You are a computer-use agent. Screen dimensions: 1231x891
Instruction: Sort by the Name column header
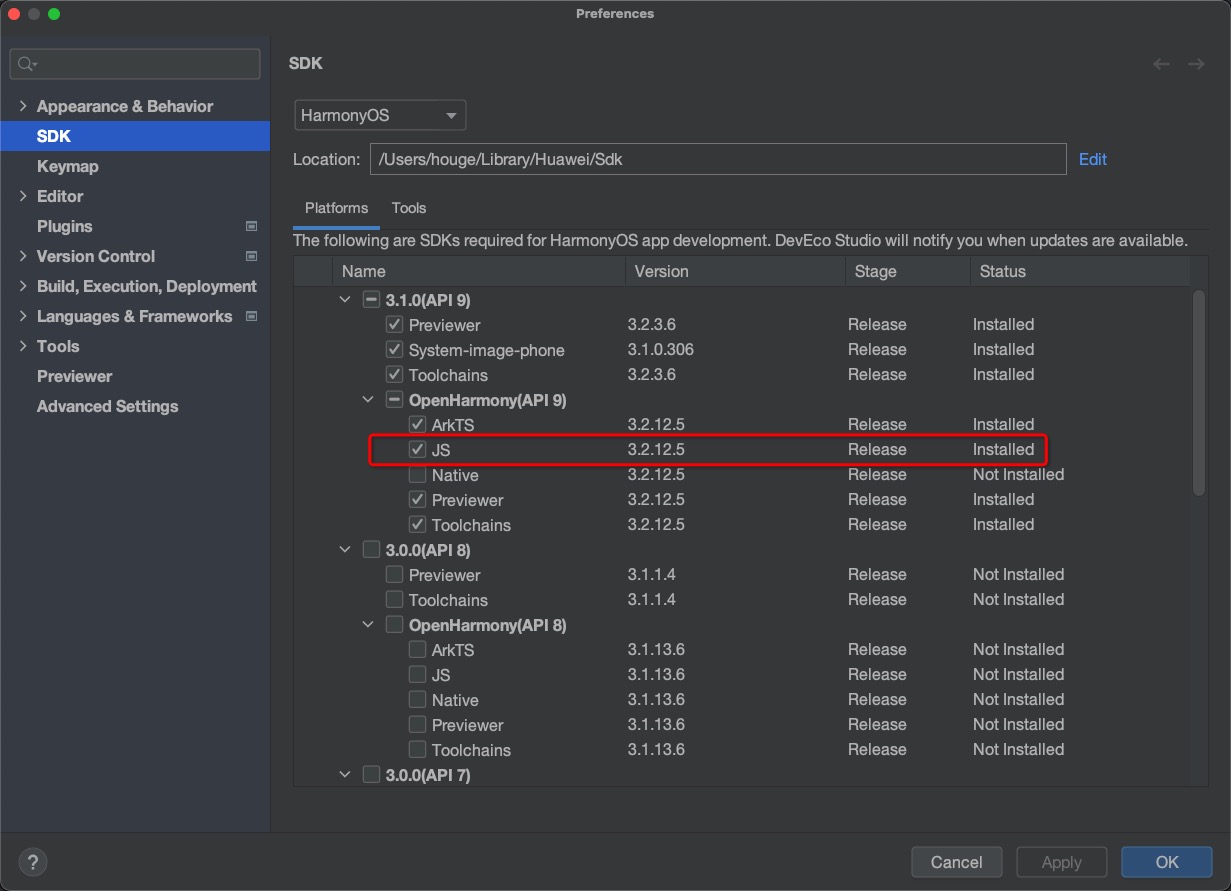pos(479,271)
